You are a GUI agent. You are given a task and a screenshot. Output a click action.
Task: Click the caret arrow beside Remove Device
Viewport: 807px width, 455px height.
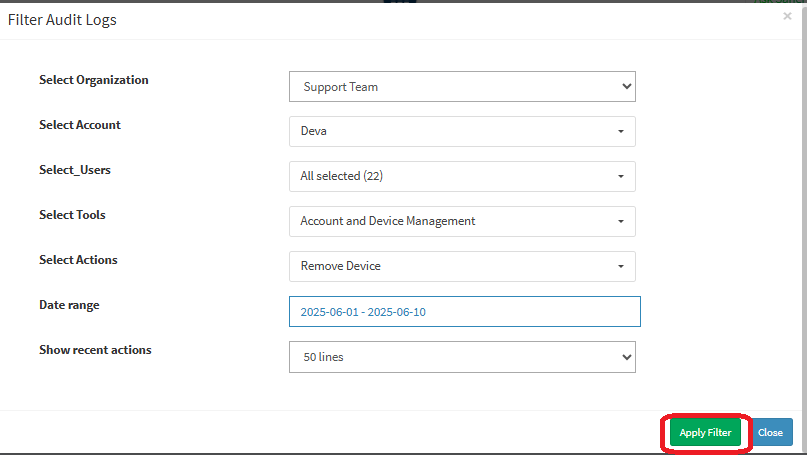pyautogui.click(x=621, y=267)
